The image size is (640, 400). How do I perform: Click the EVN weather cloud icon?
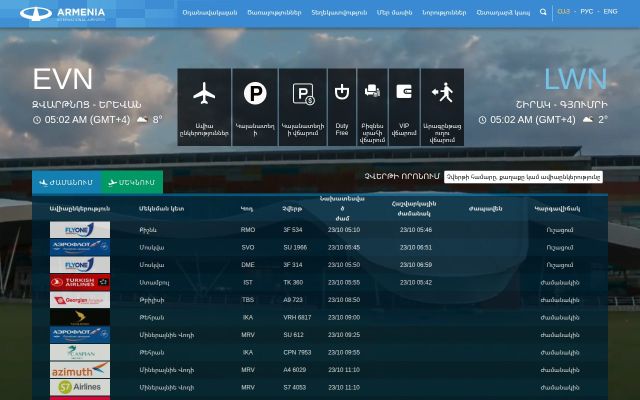click(x=142, y=120)
